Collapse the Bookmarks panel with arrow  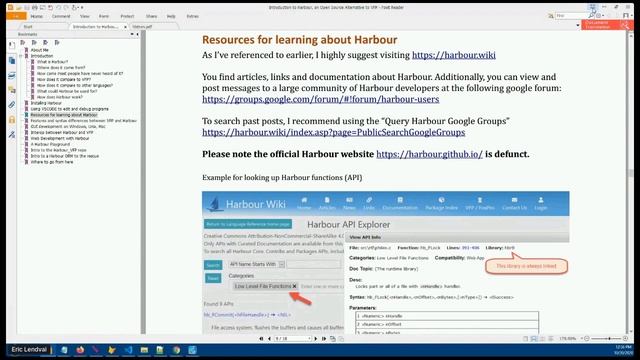(137, 34)
